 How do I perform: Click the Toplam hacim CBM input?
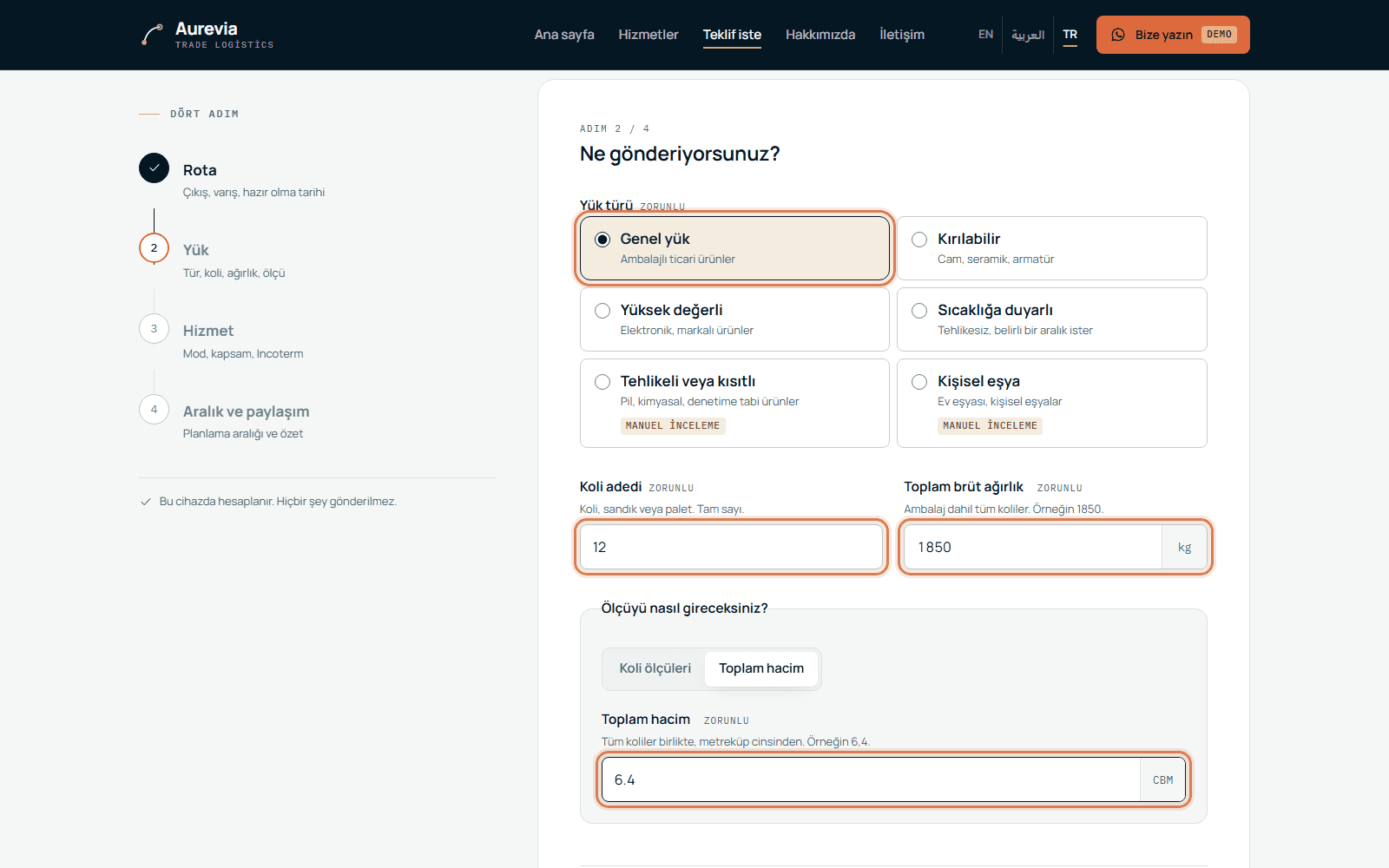click(871, 779)
